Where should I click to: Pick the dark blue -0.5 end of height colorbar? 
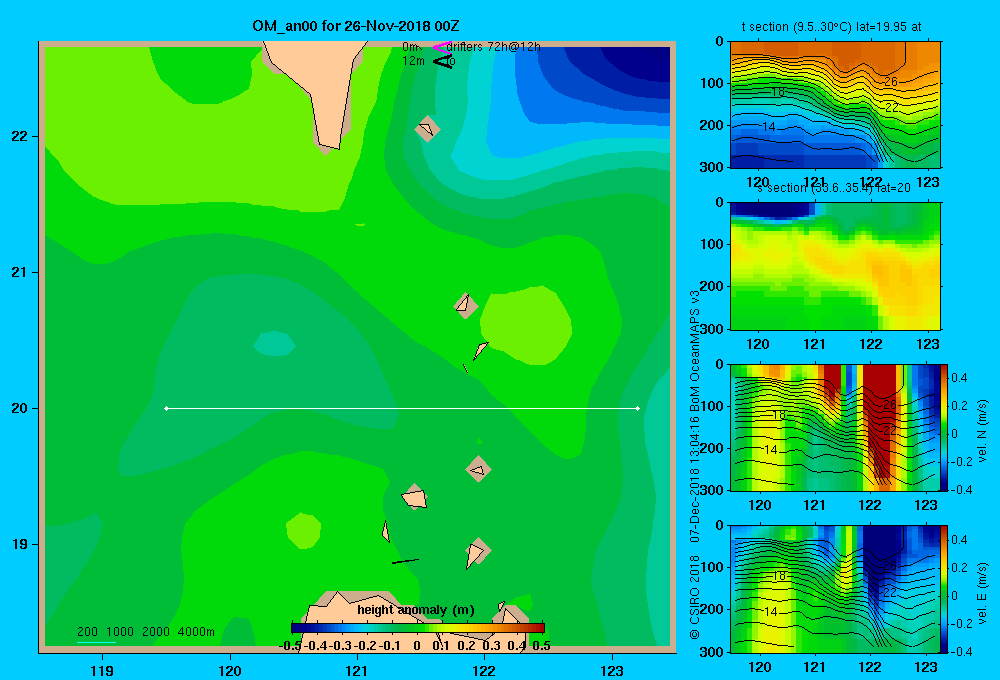point(297,628)
